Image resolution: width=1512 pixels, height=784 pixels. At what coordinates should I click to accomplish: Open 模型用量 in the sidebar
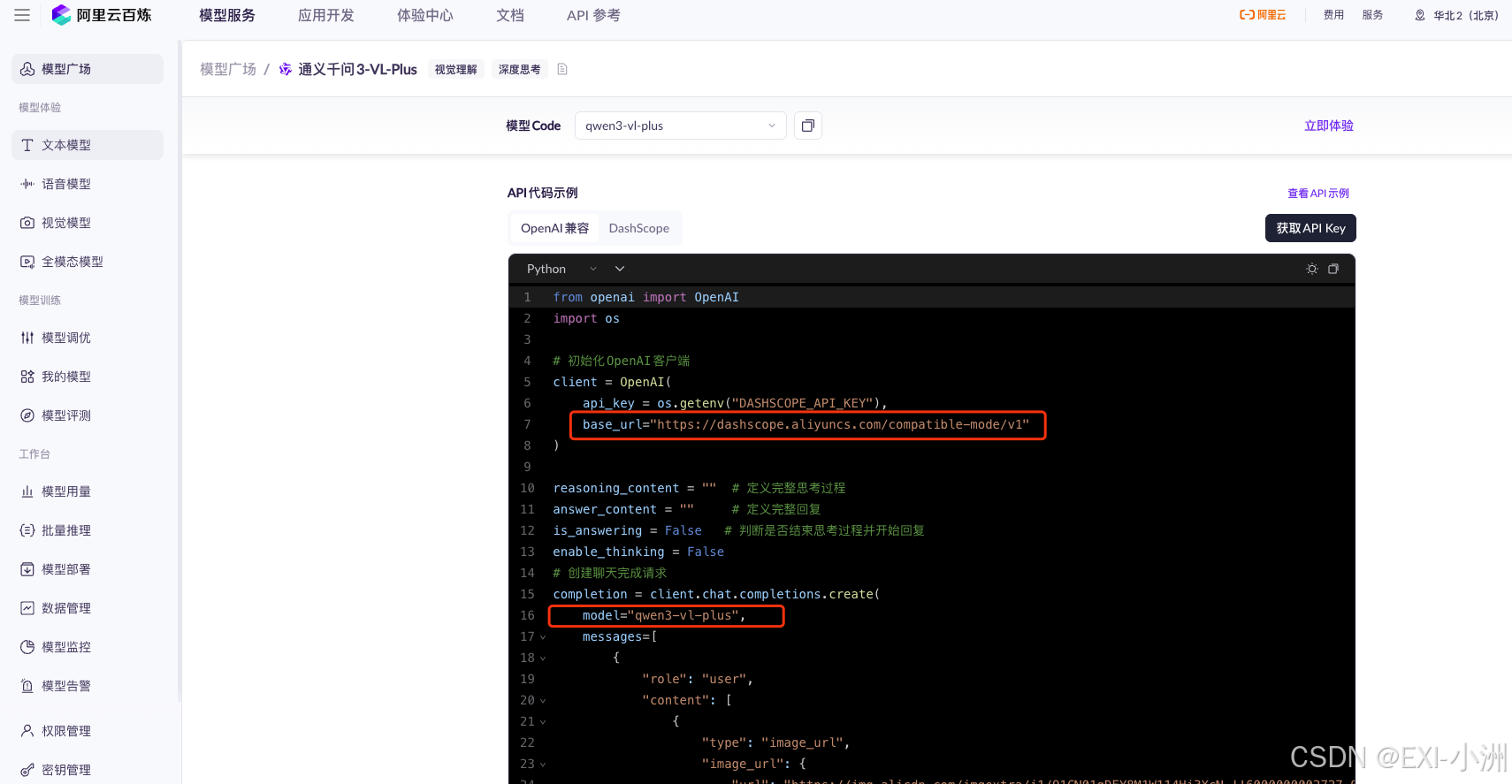click(88, 491)
